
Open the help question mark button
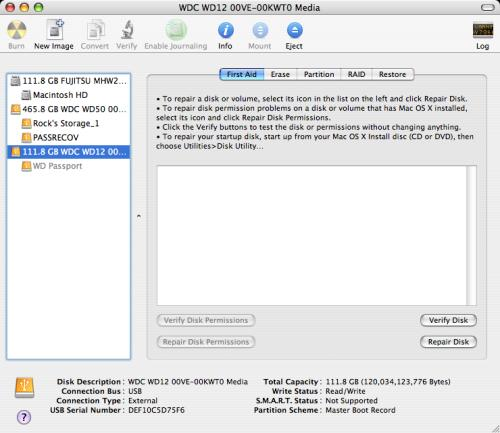pyautogui.click(x=24, y=417)
